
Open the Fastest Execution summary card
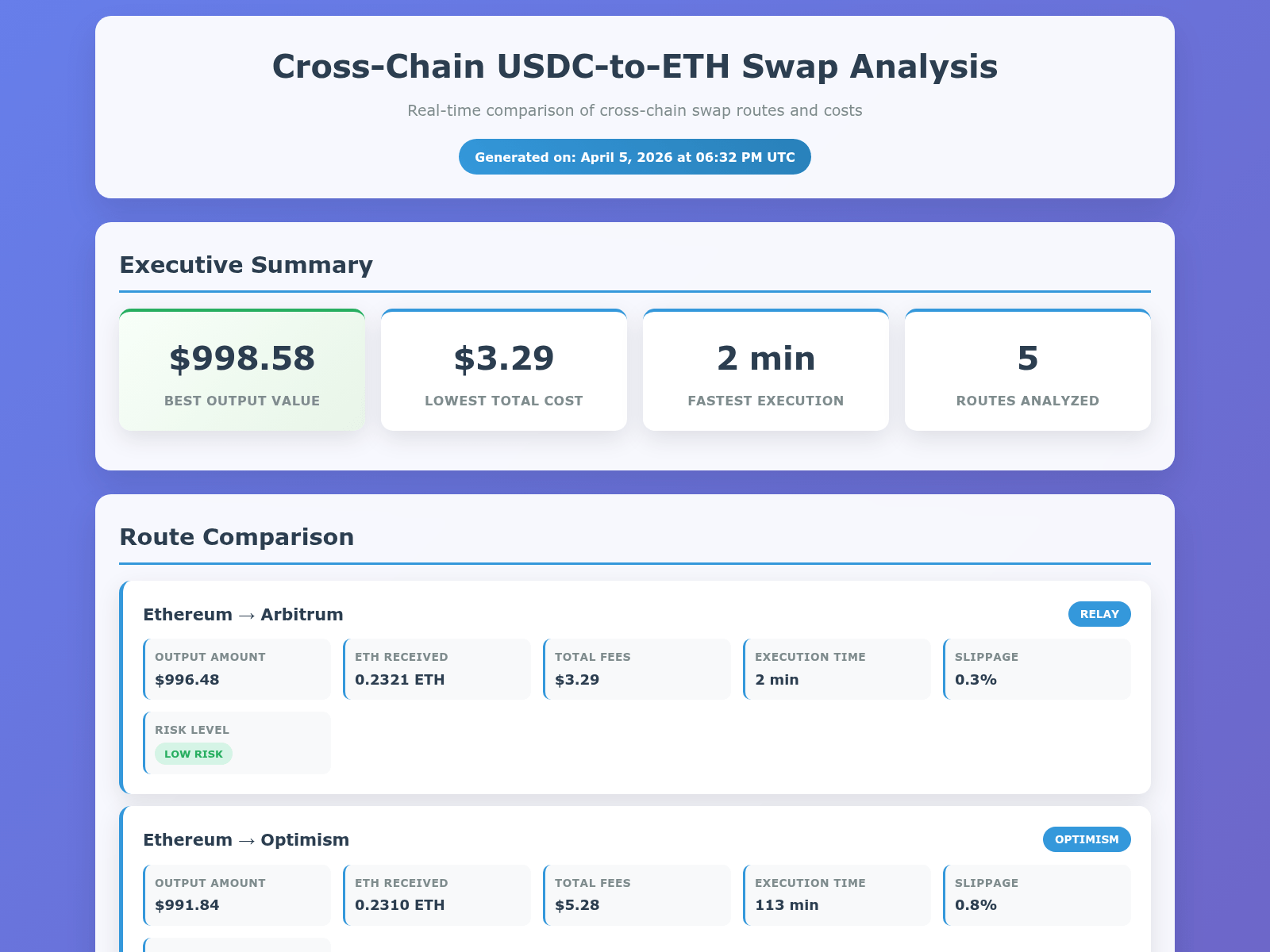pos(766,370)
